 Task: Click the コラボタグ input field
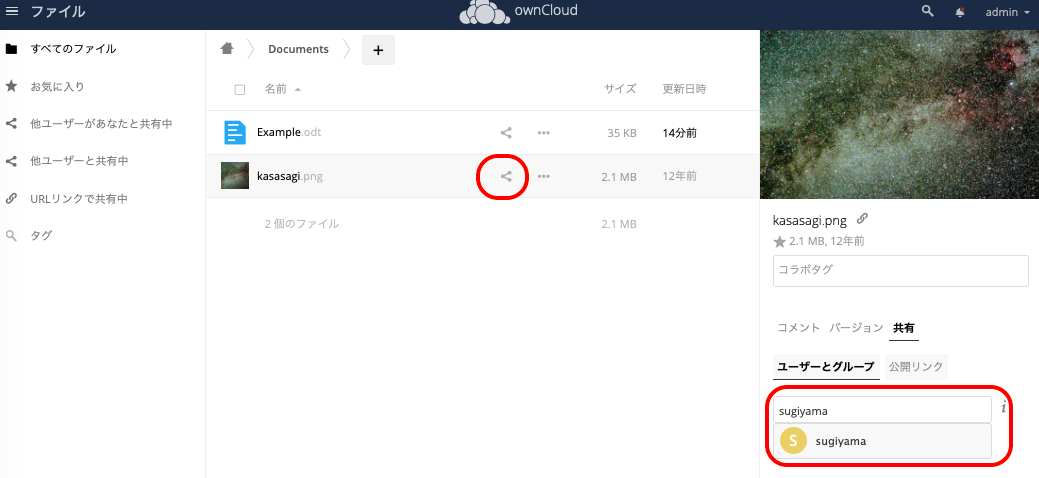(900, 270)
